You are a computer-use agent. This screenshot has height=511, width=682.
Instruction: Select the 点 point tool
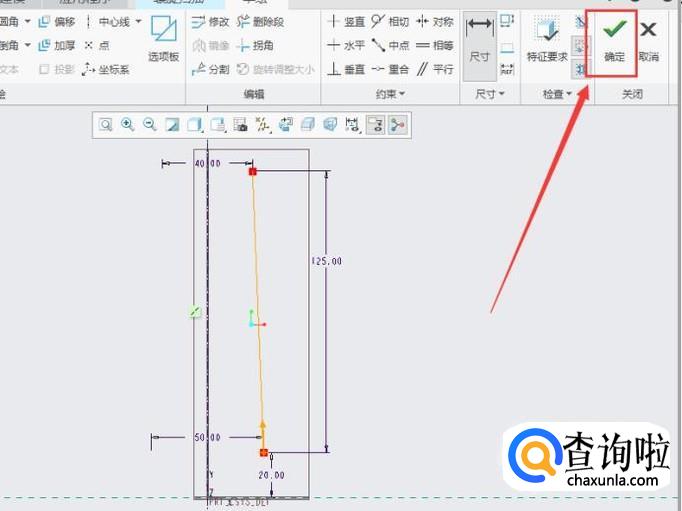(97, 45)
